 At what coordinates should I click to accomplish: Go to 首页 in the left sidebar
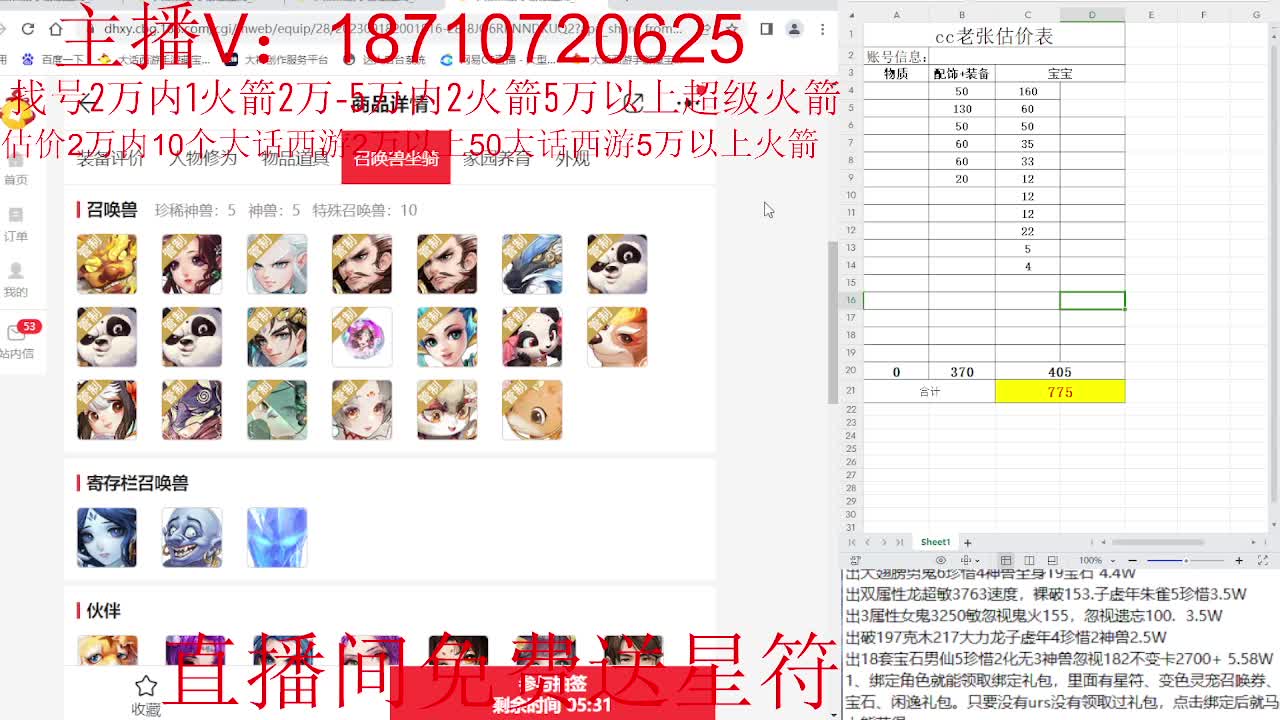[16, 167]
